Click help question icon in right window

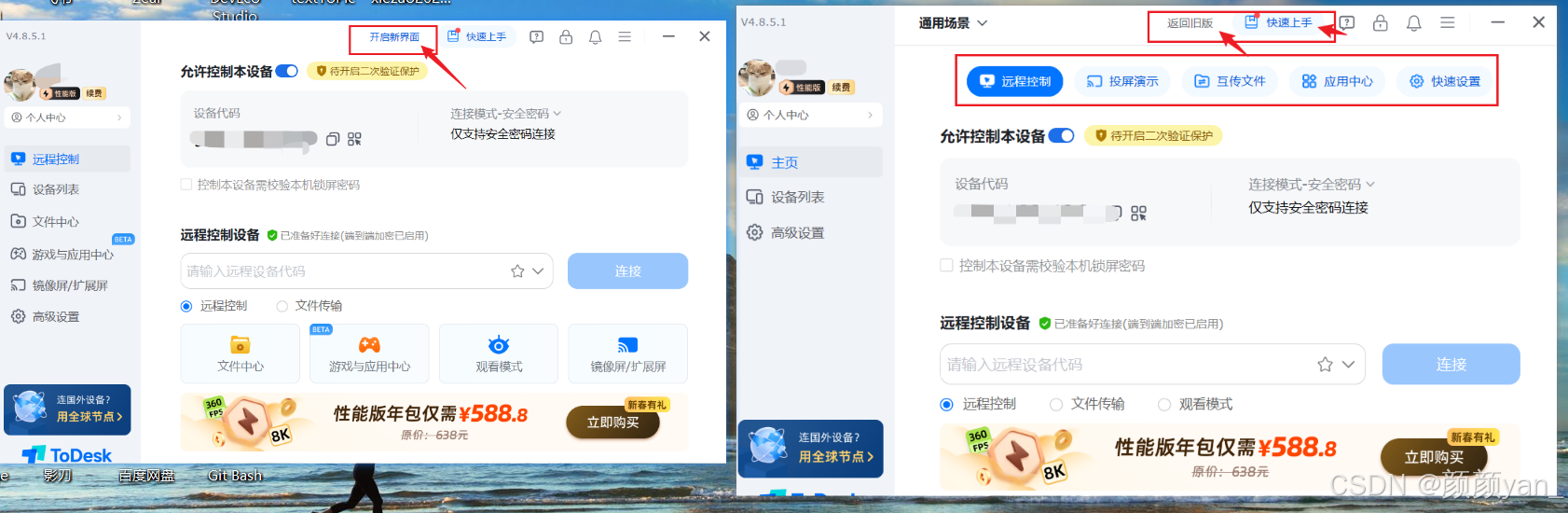point(1347,22)
